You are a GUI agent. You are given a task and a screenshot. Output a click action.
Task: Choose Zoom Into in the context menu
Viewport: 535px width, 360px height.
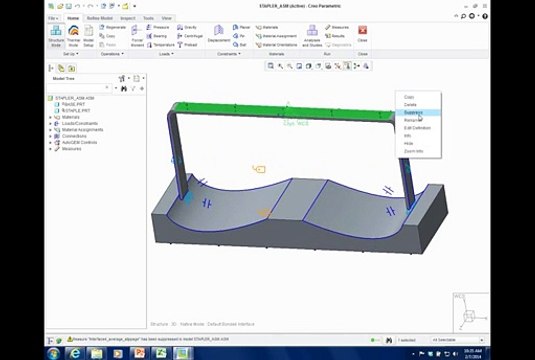click(x=418, y=151)
